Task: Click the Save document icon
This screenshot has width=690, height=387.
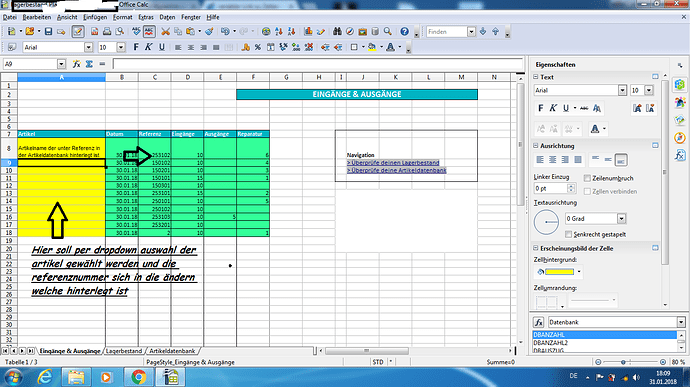Action: pyautogui.click(x=48, y=32)
